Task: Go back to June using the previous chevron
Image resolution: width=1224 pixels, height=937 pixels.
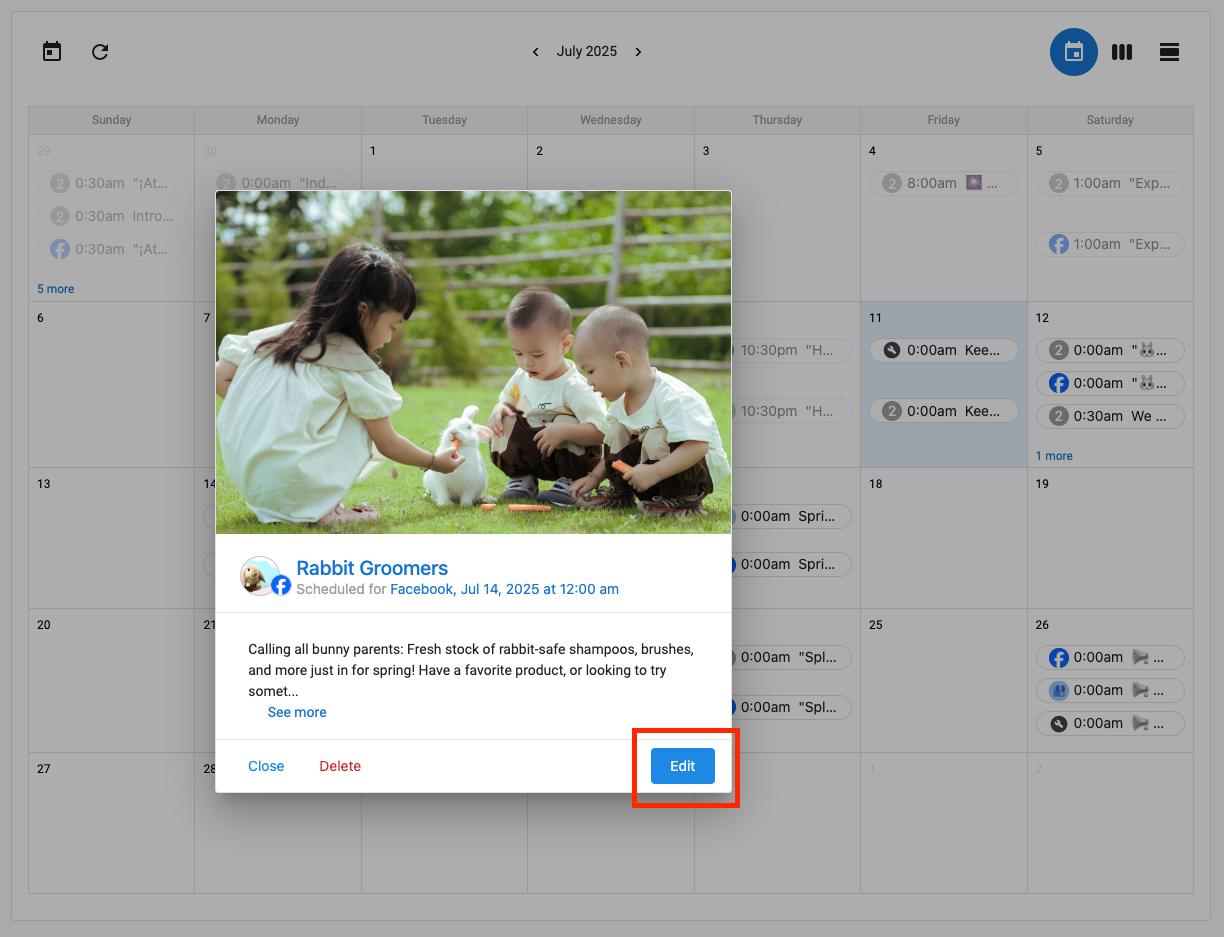Action: tap(535, 51)
